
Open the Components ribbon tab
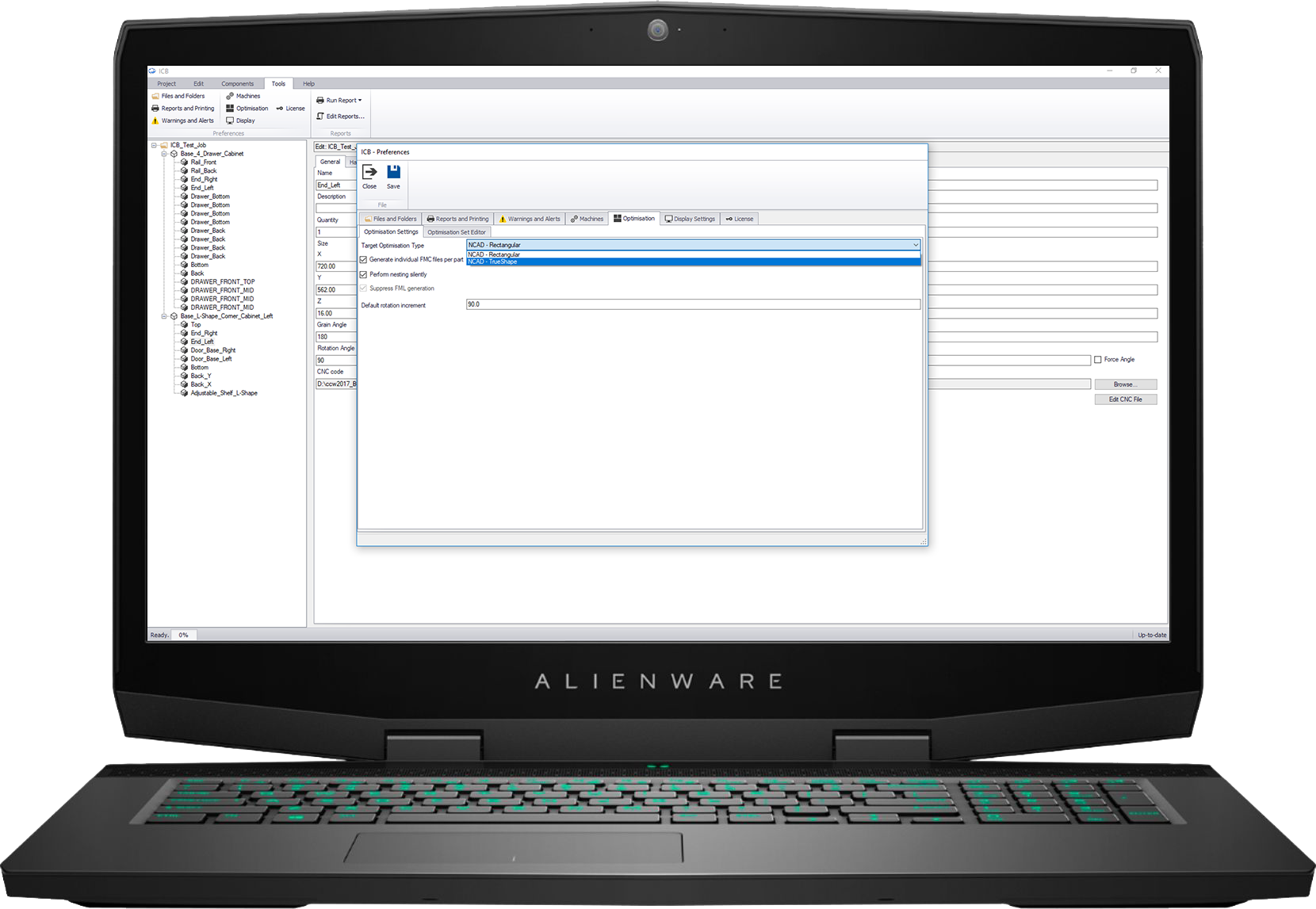[x=237, y=84]
